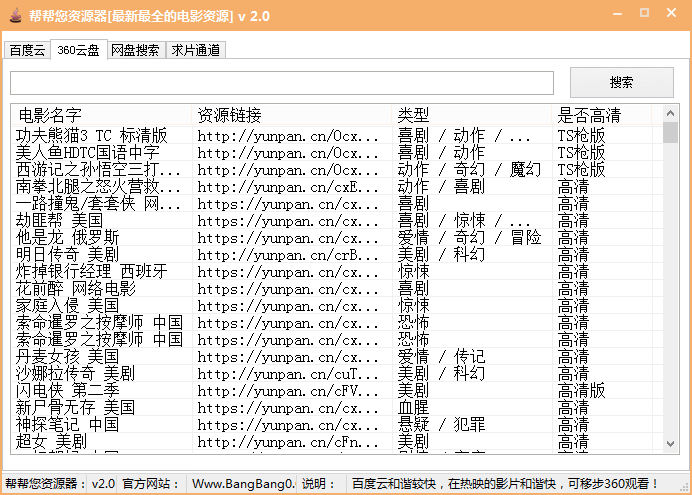Click the app icon in the title bar

pyautogui.click(x=15, y=16)
